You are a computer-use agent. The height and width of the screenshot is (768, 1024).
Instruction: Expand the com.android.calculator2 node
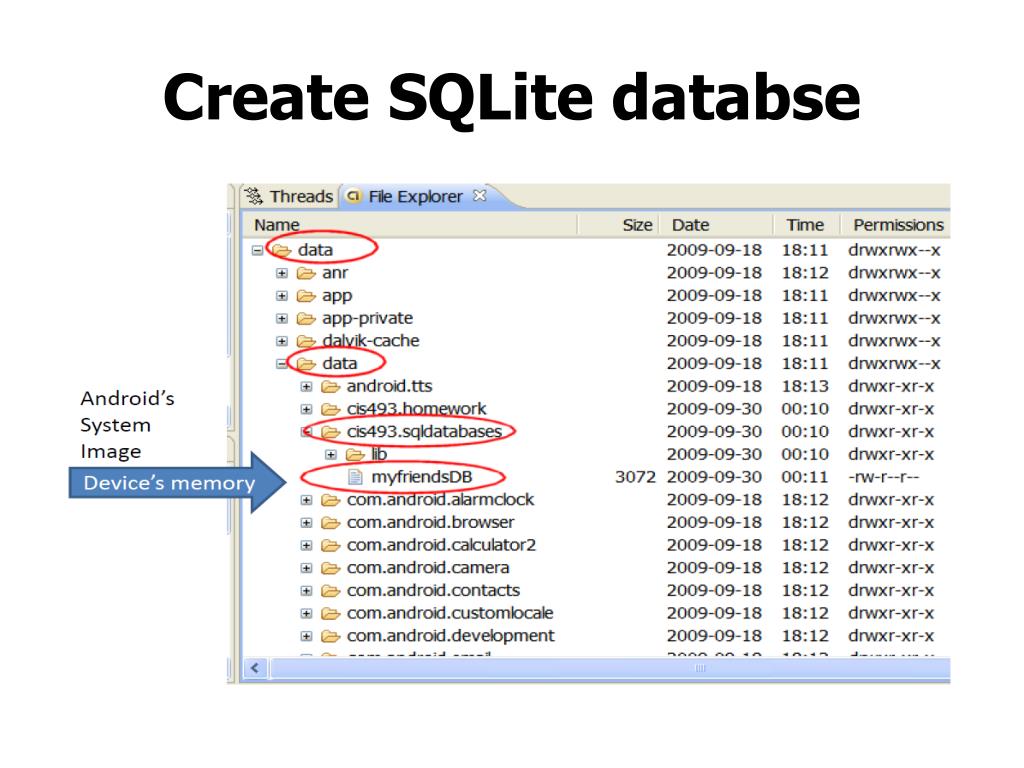306,545
